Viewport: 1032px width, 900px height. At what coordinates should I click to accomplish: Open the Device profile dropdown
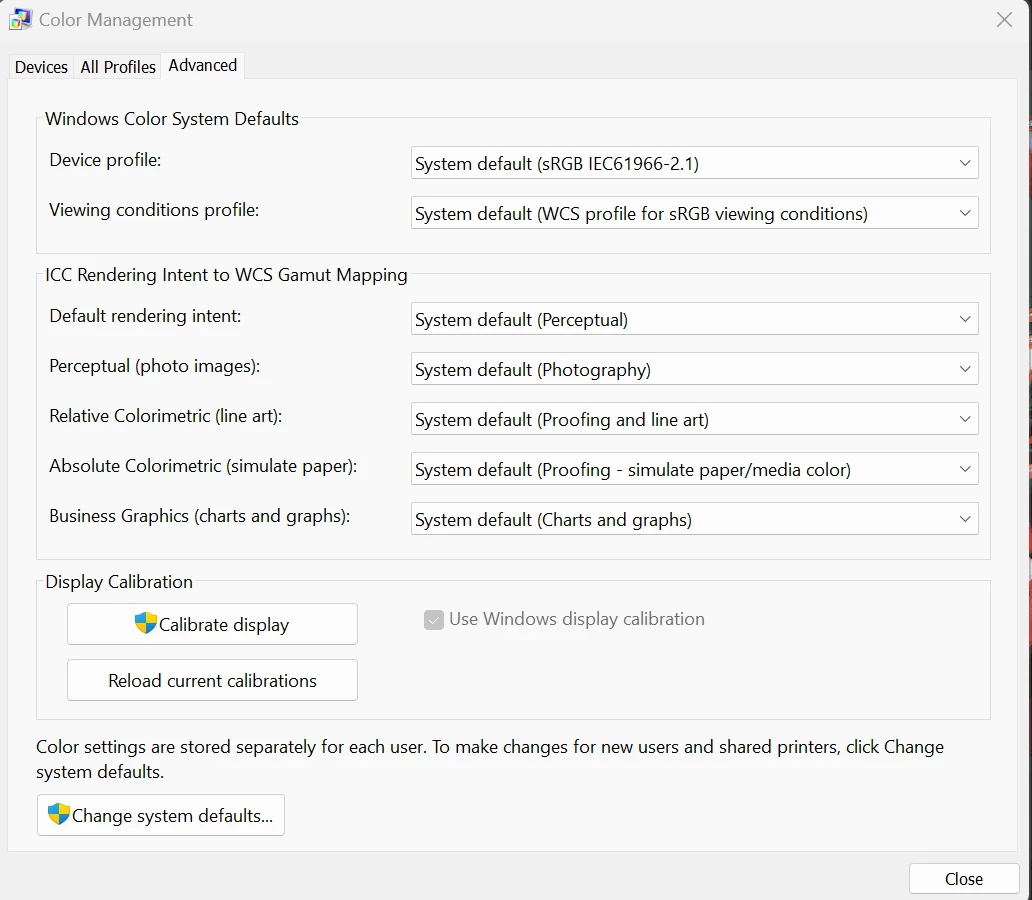tap(694, 163)
